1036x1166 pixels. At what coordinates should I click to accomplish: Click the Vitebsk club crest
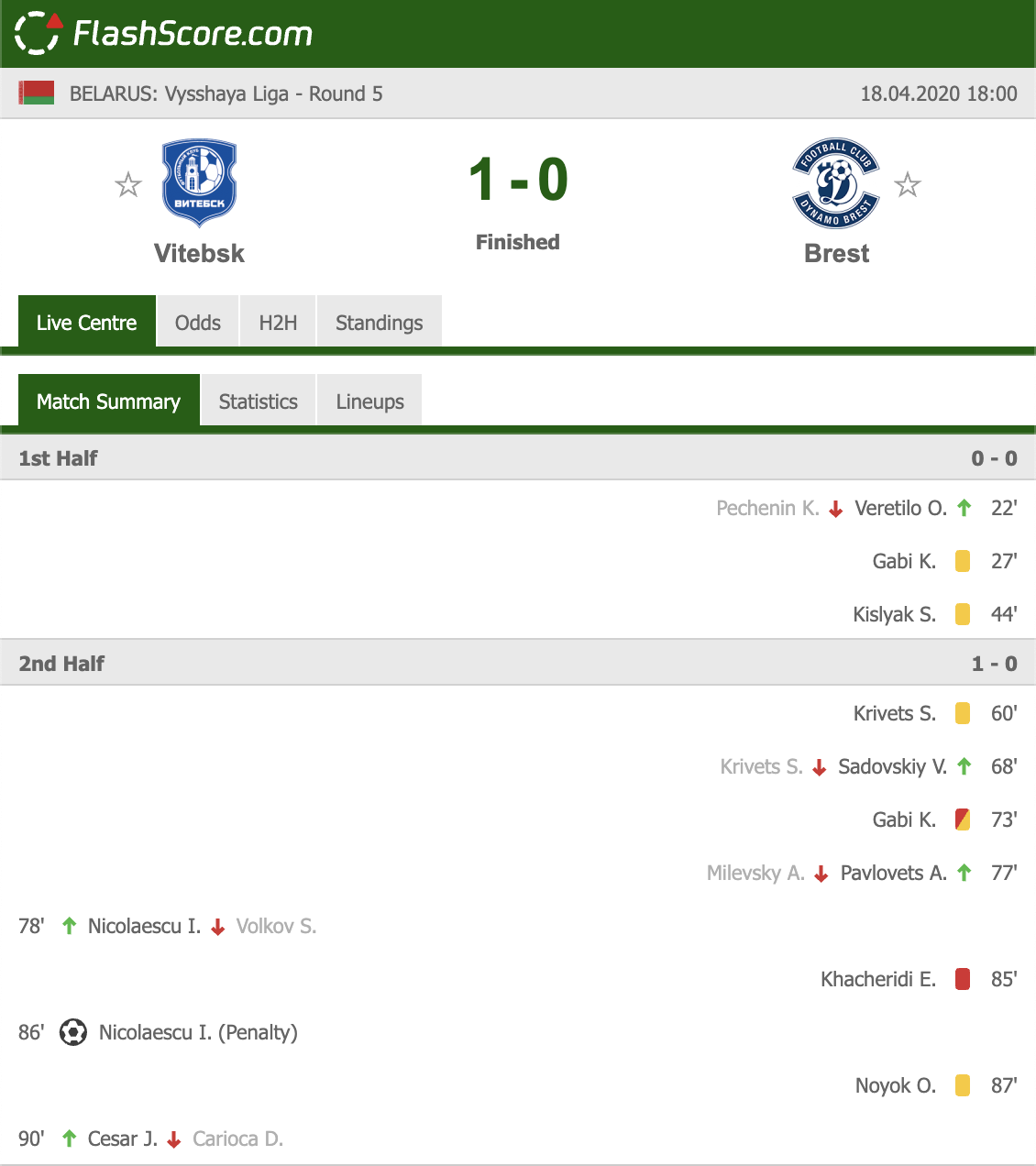point(199,183)
